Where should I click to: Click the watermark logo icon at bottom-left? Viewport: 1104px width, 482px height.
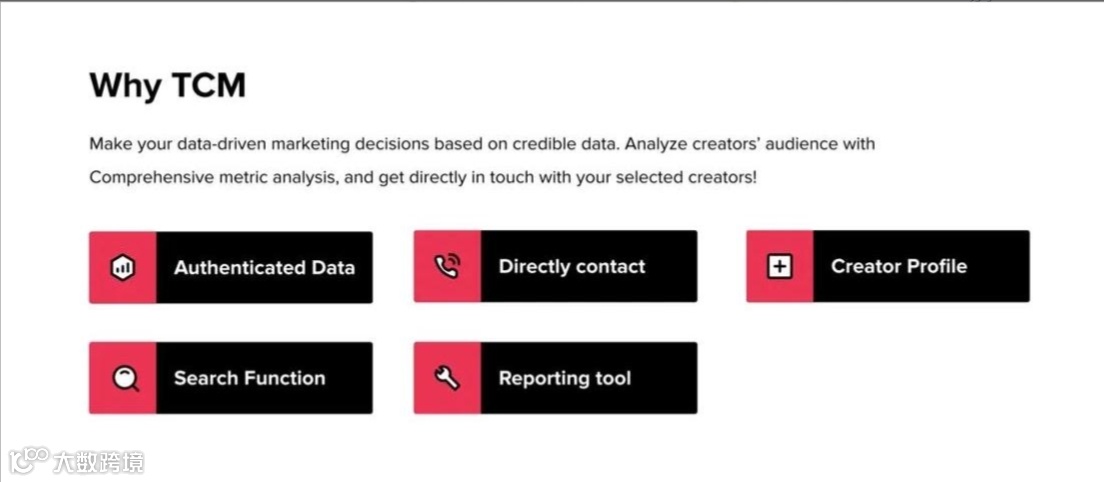(28, 461)
